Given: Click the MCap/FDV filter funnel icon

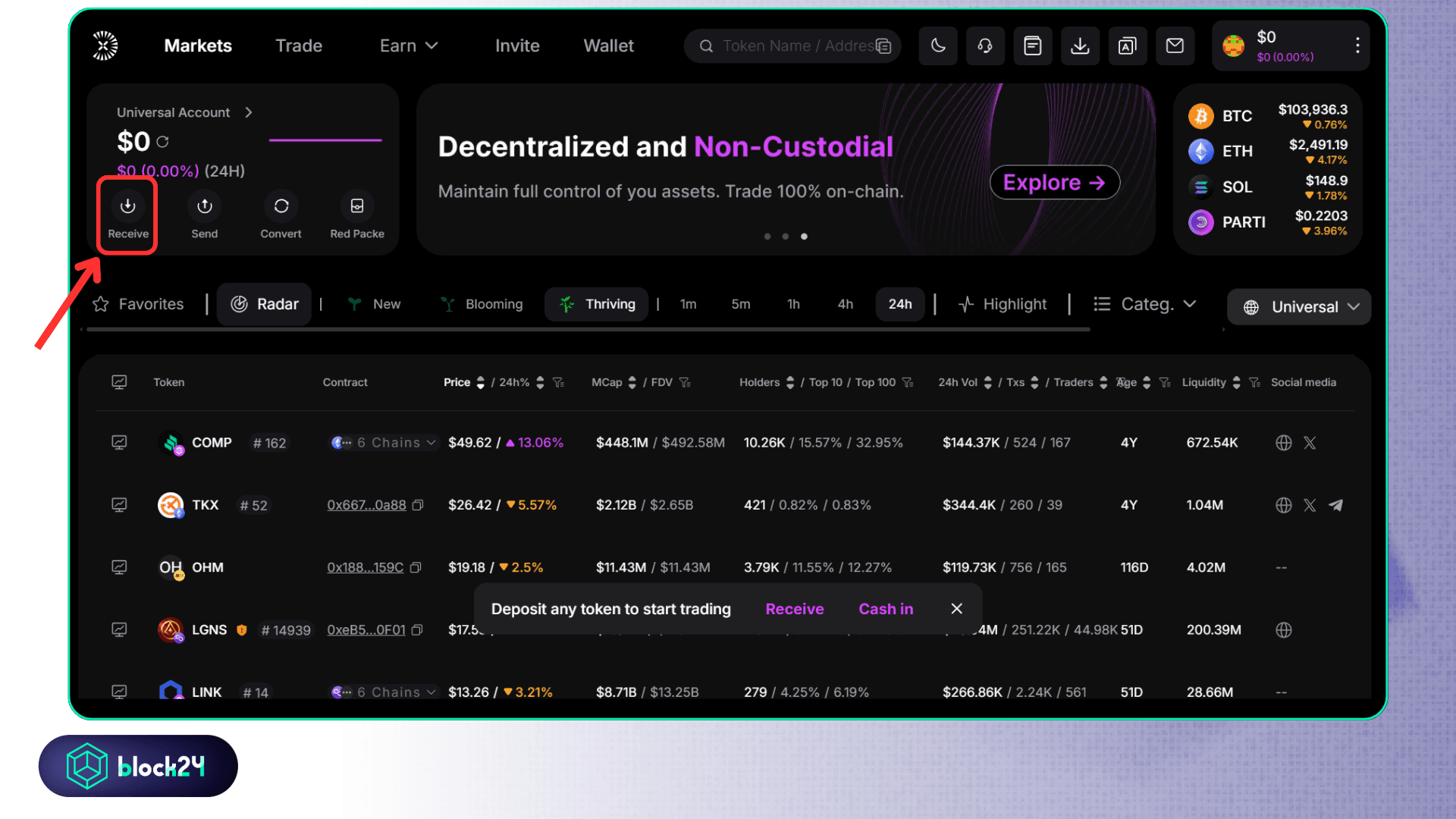Looking at the screenshot, I should 685,383.
